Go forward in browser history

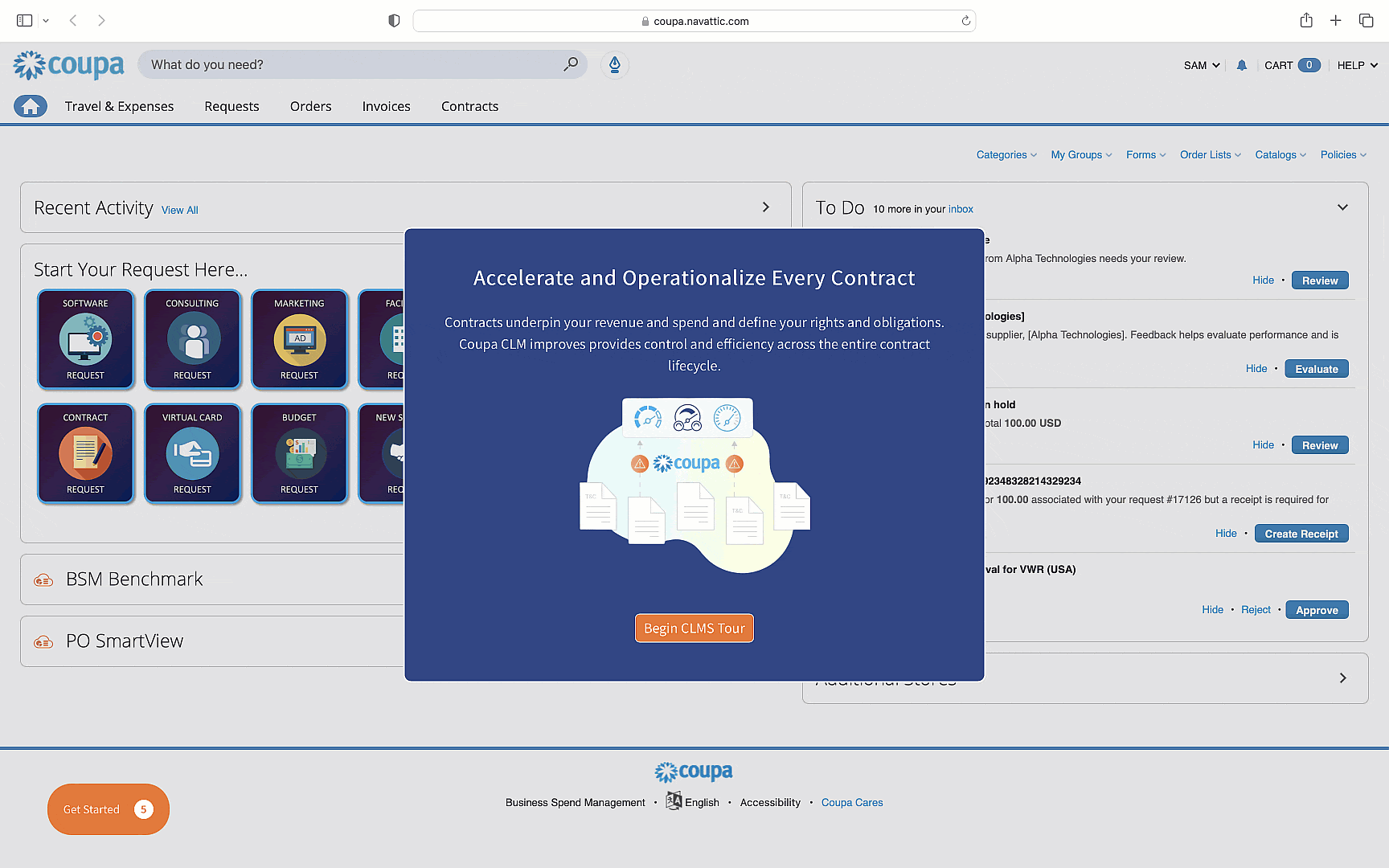101,20
